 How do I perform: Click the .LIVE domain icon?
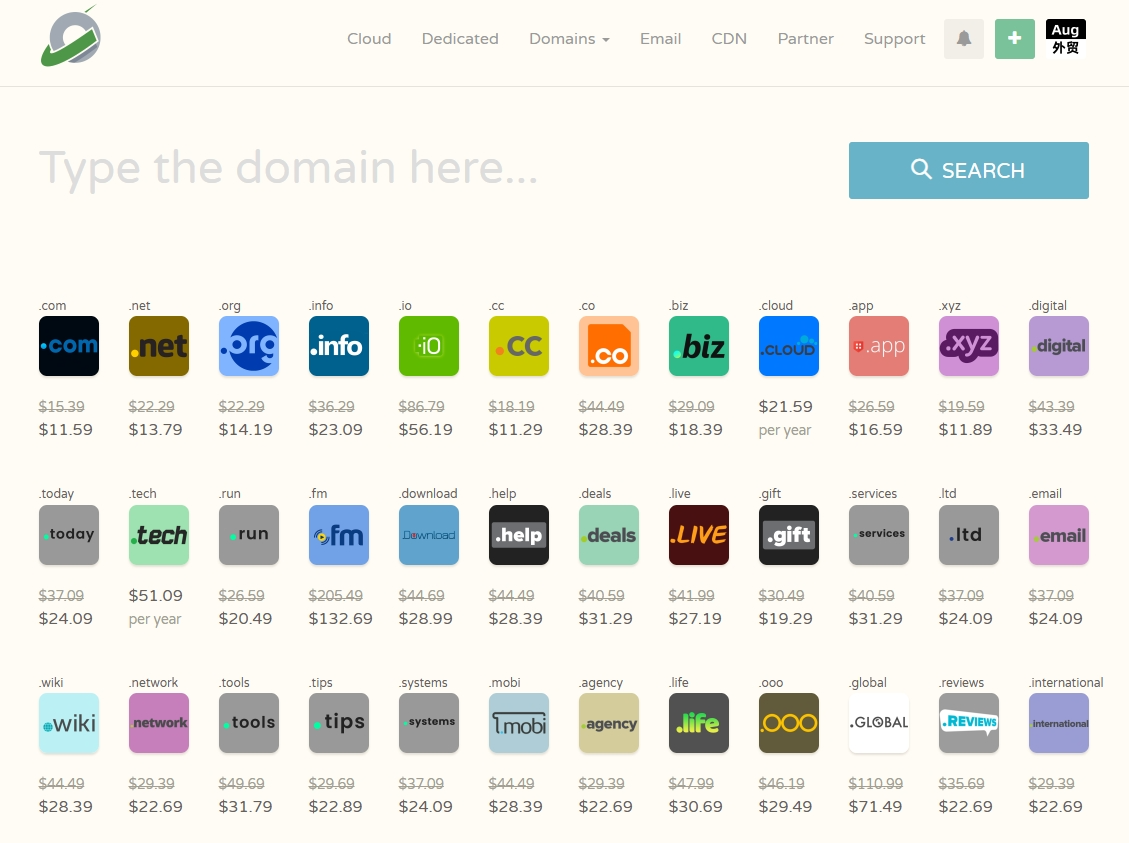[x=699, y=535]
